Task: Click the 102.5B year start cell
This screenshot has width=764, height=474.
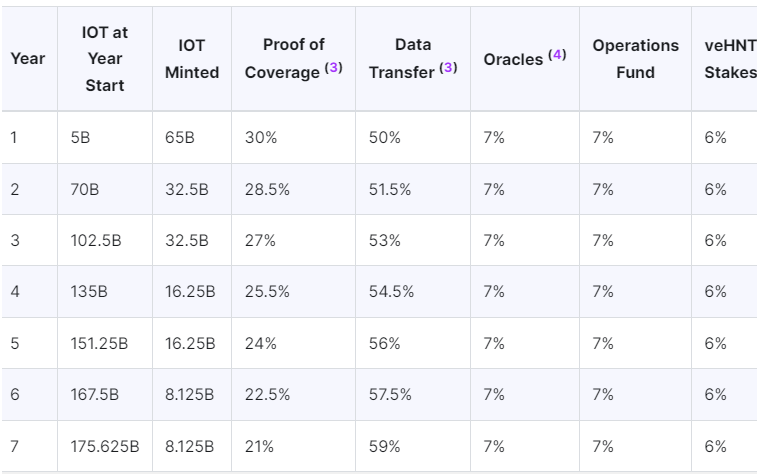Action: (98, 241)
